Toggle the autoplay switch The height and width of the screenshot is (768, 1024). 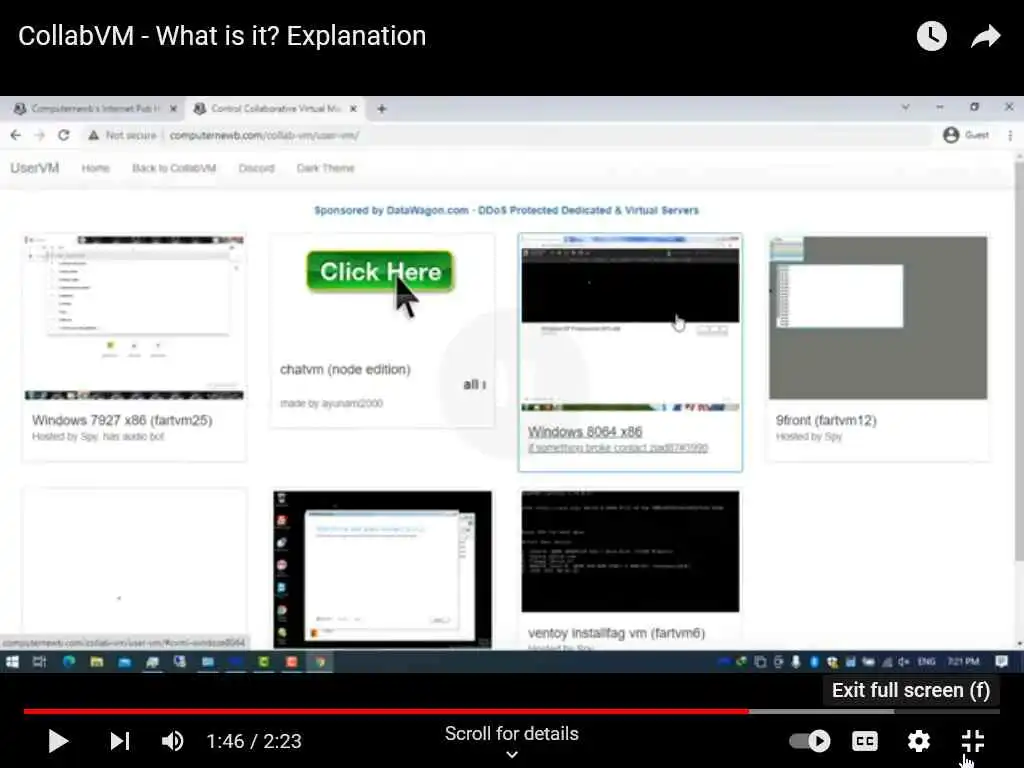point(809,741)
